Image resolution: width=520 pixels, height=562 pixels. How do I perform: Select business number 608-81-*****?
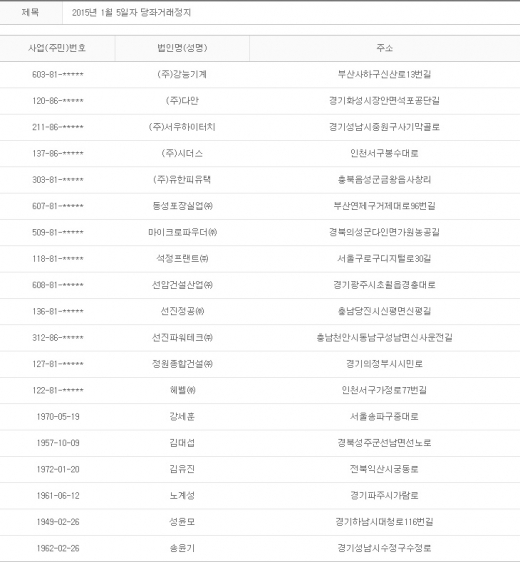(x=58, y=285)
